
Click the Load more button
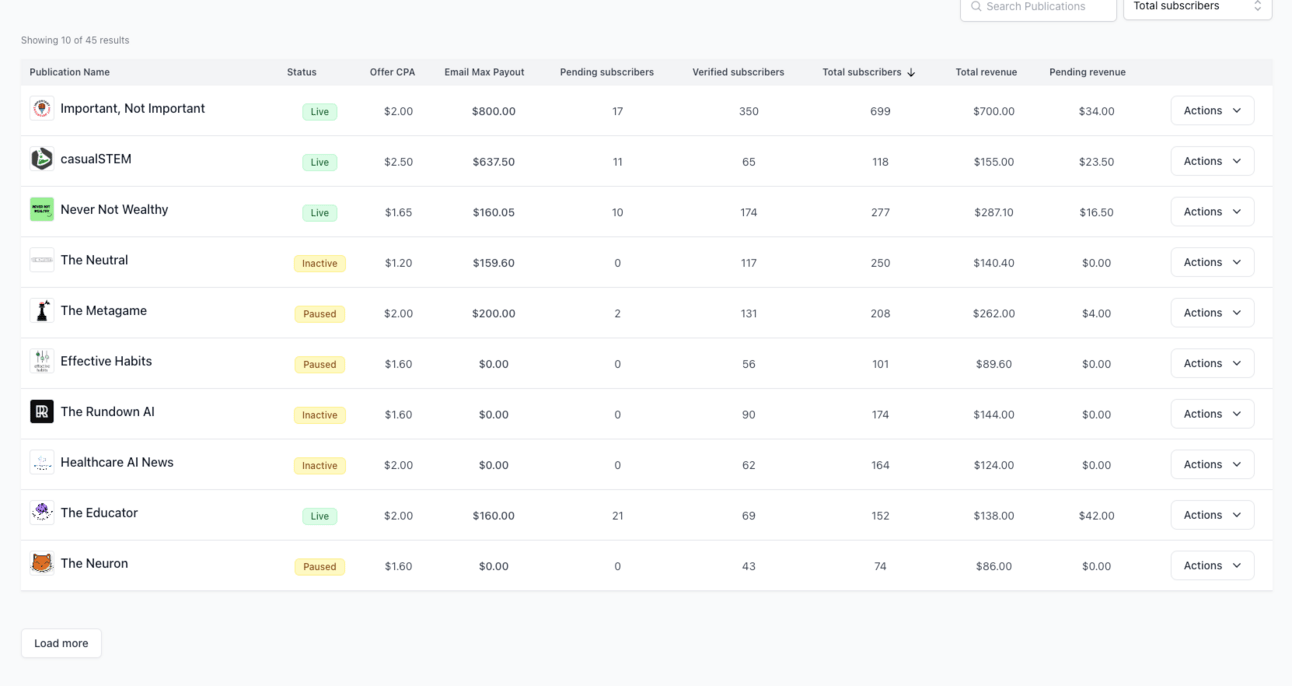61,643
